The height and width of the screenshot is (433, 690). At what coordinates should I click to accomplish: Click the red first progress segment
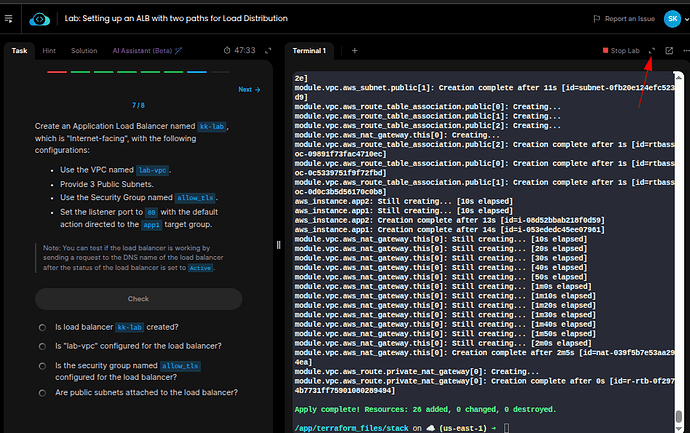(57, 72)
